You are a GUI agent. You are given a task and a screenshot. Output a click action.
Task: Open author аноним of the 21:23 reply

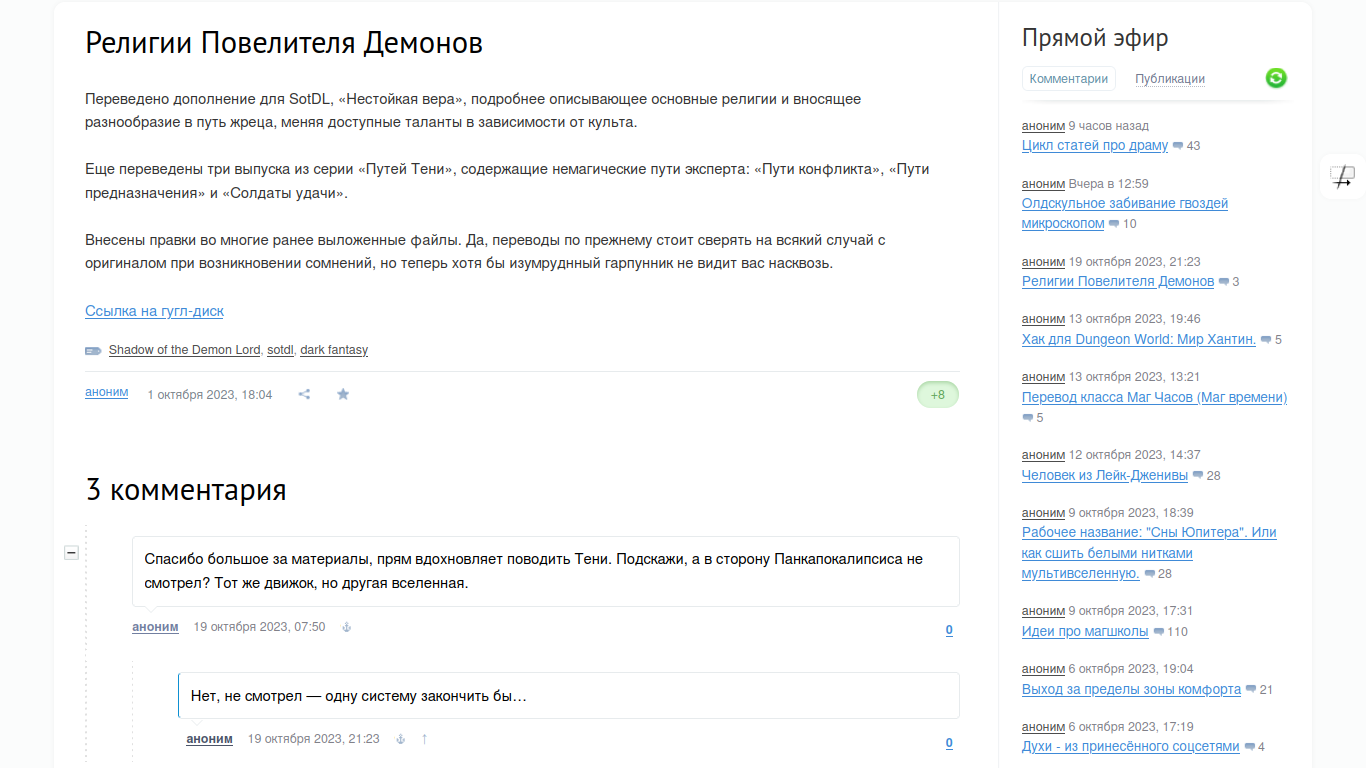[x=209, y=739]
